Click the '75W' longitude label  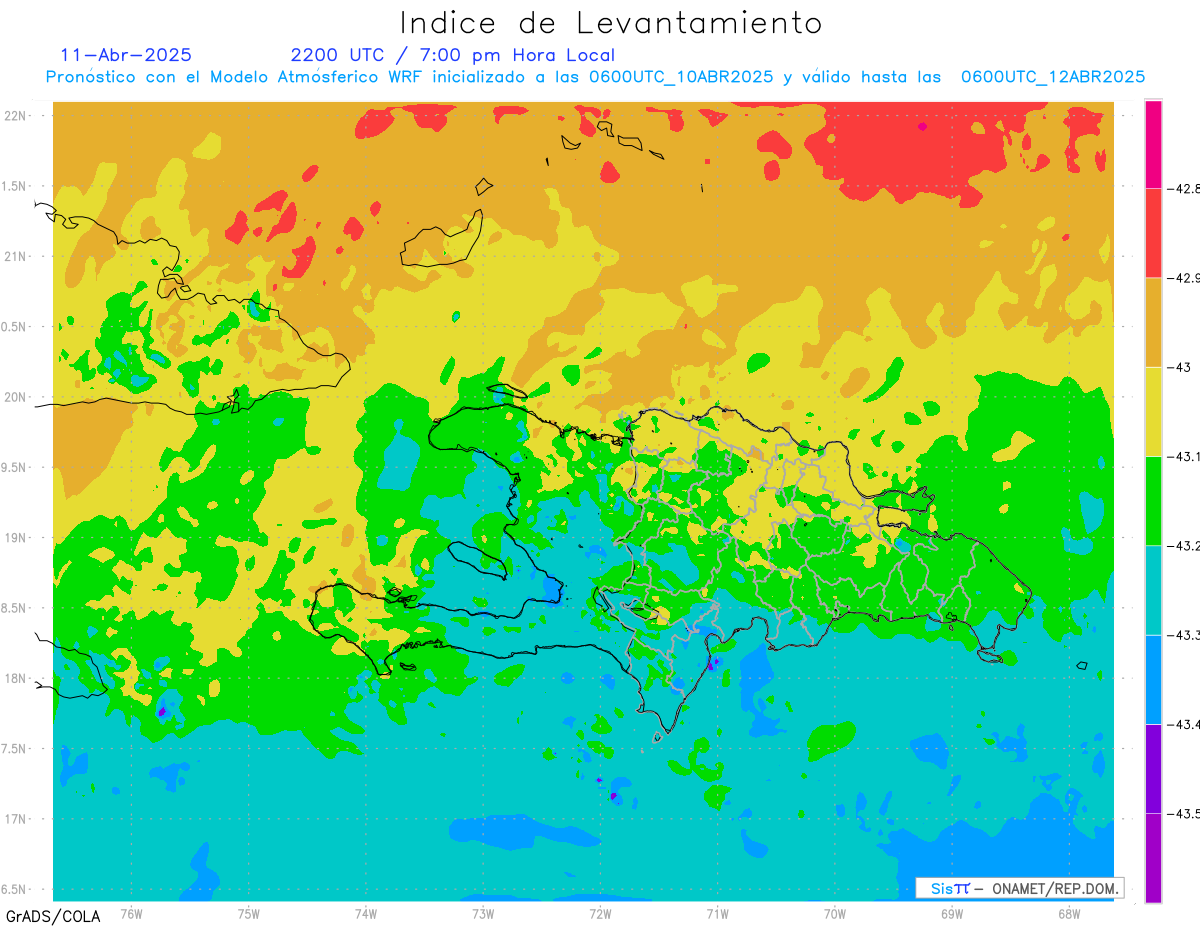249,912
